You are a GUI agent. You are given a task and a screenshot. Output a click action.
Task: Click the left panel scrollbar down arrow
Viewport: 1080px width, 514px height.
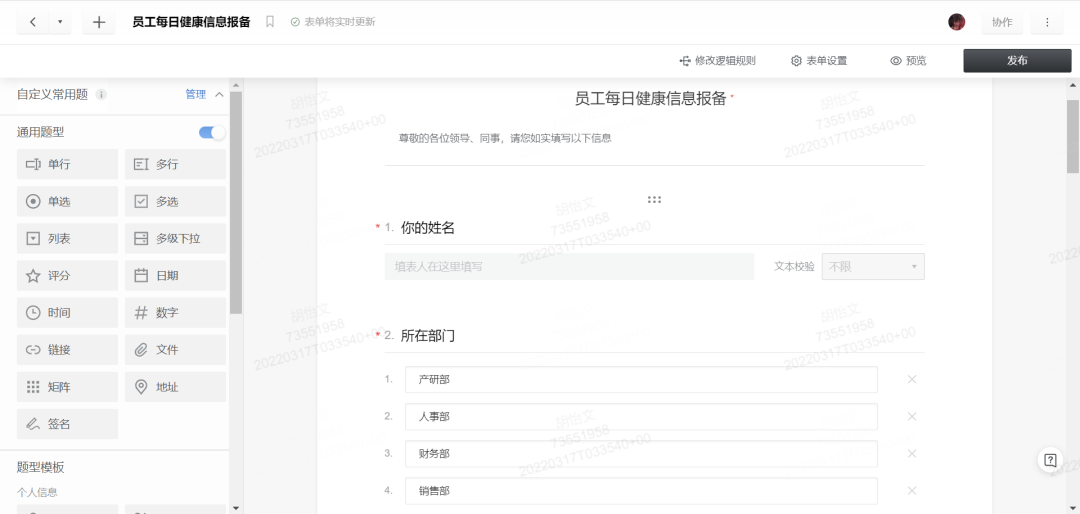click(x=236, y=508)
